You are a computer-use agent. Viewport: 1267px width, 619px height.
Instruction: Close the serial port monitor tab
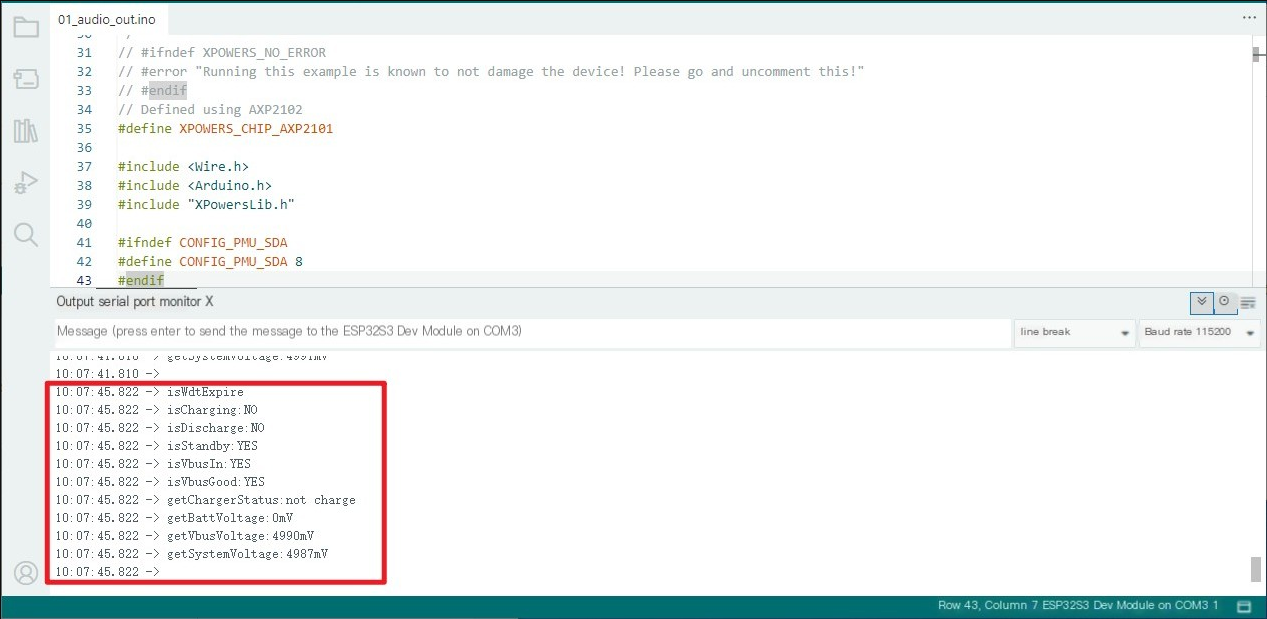click(209, 302)
